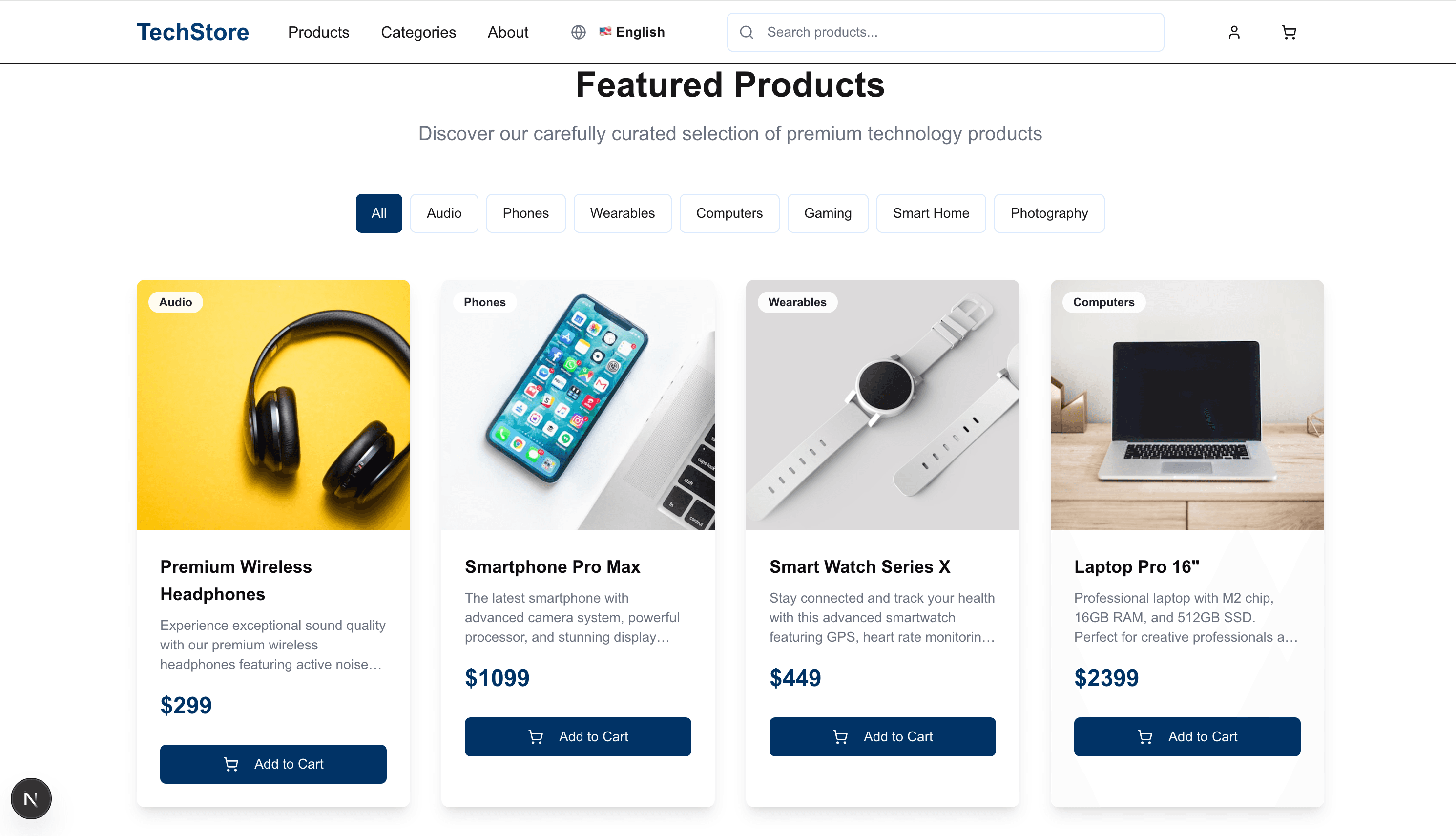The width and height of the screenshot is (1456, 836).
Task: Open the Products menu item
Action: (319, 33)
